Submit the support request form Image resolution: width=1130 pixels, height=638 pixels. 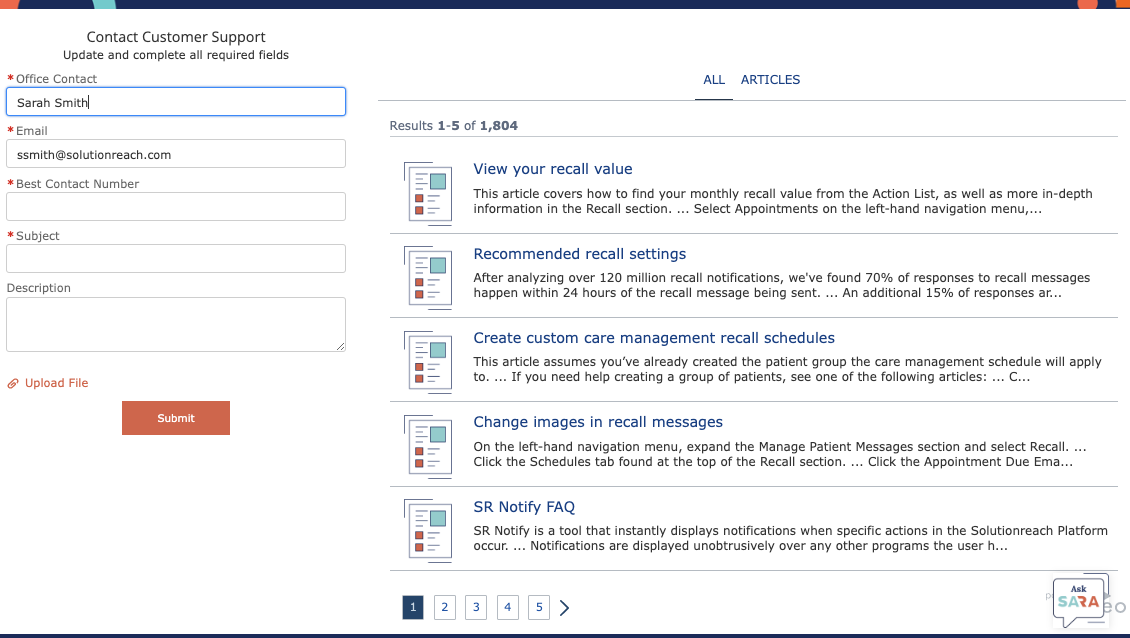pos(175,418)
